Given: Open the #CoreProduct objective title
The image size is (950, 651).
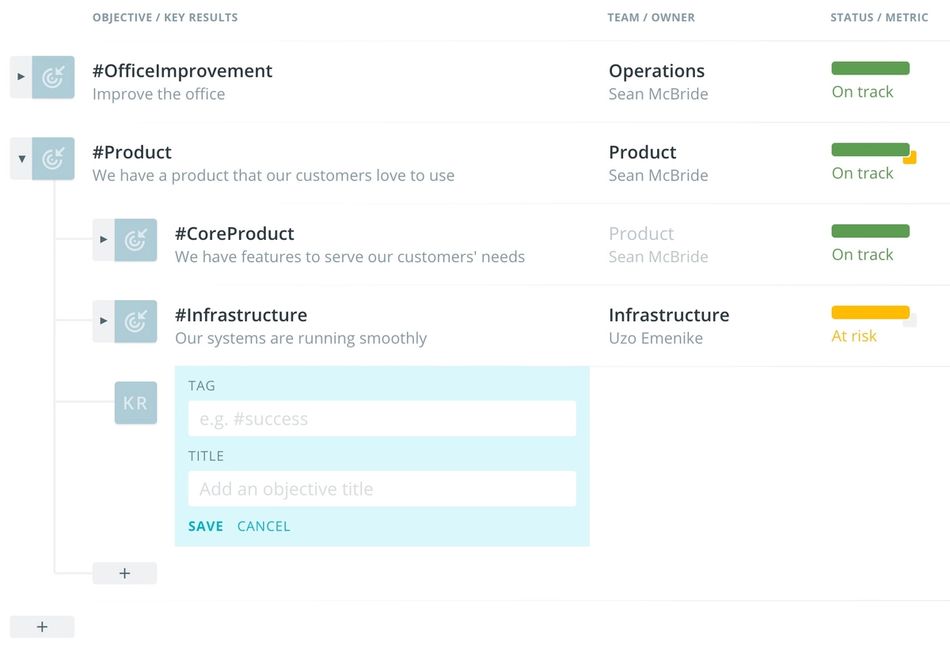Looking at the screenshot, I should [x=234, y=234].
